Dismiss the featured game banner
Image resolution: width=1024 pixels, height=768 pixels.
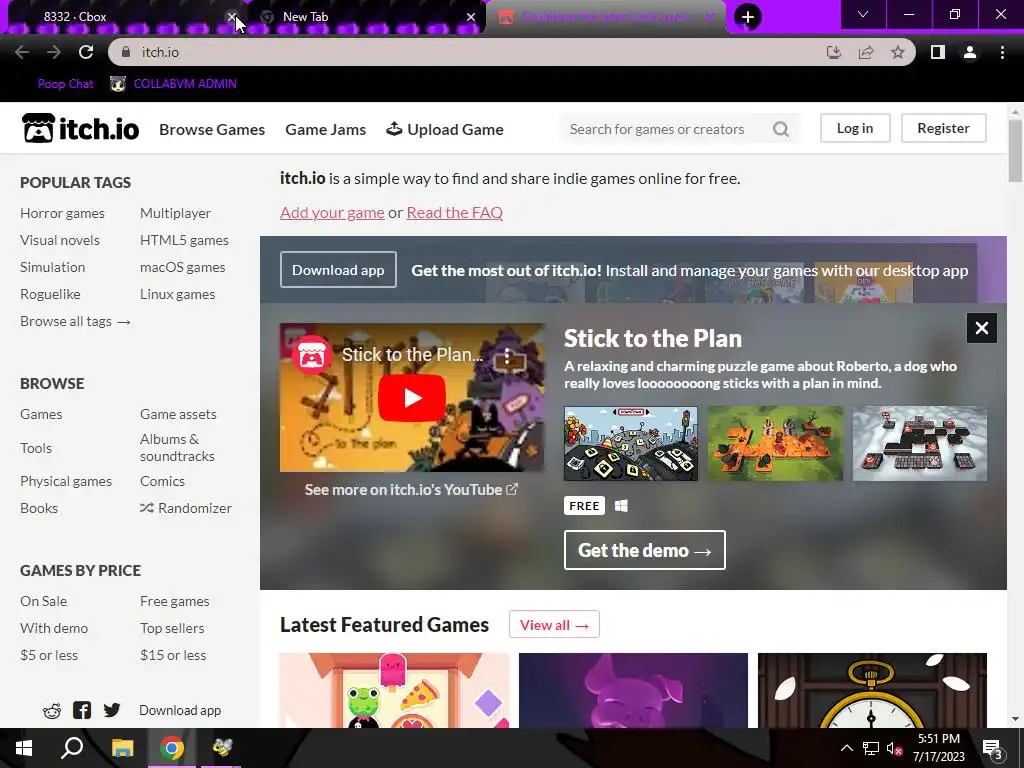pyautogui.click(x=982, y=328)
